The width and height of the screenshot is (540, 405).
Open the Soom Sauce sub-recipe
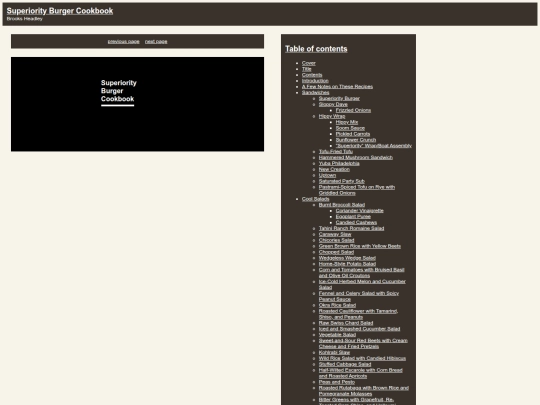[350, 128]
